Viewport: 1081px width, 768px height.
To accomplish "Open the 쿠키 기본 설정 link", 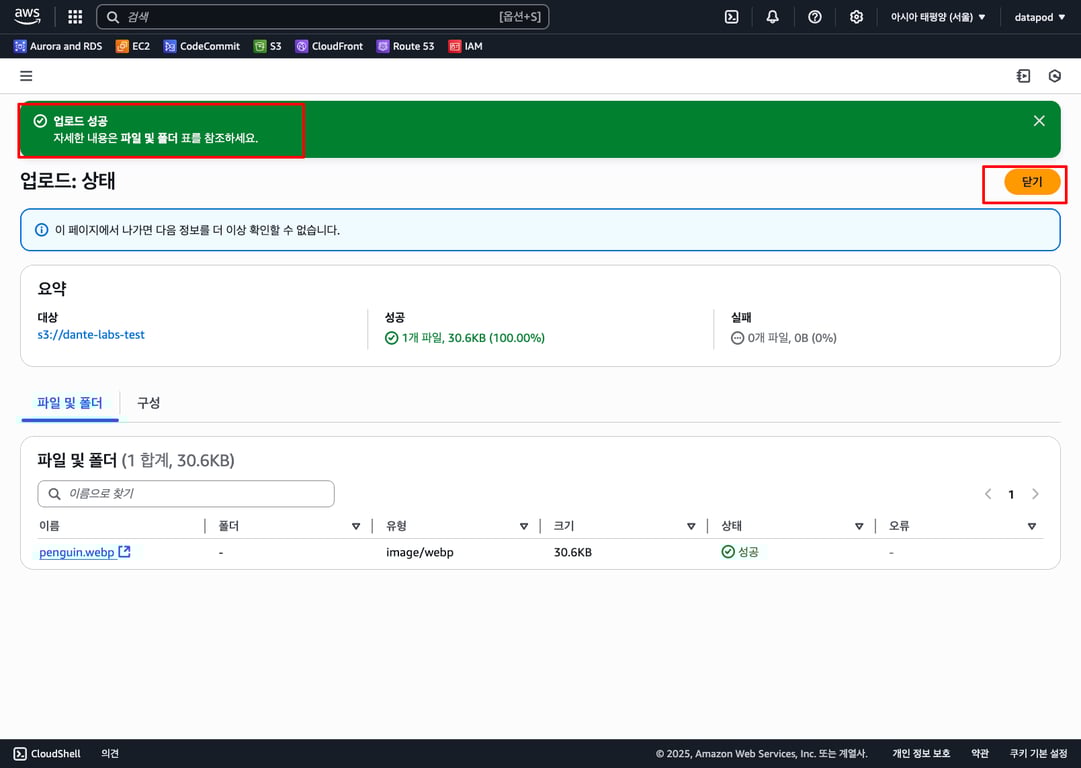I will click(1038, 754).
